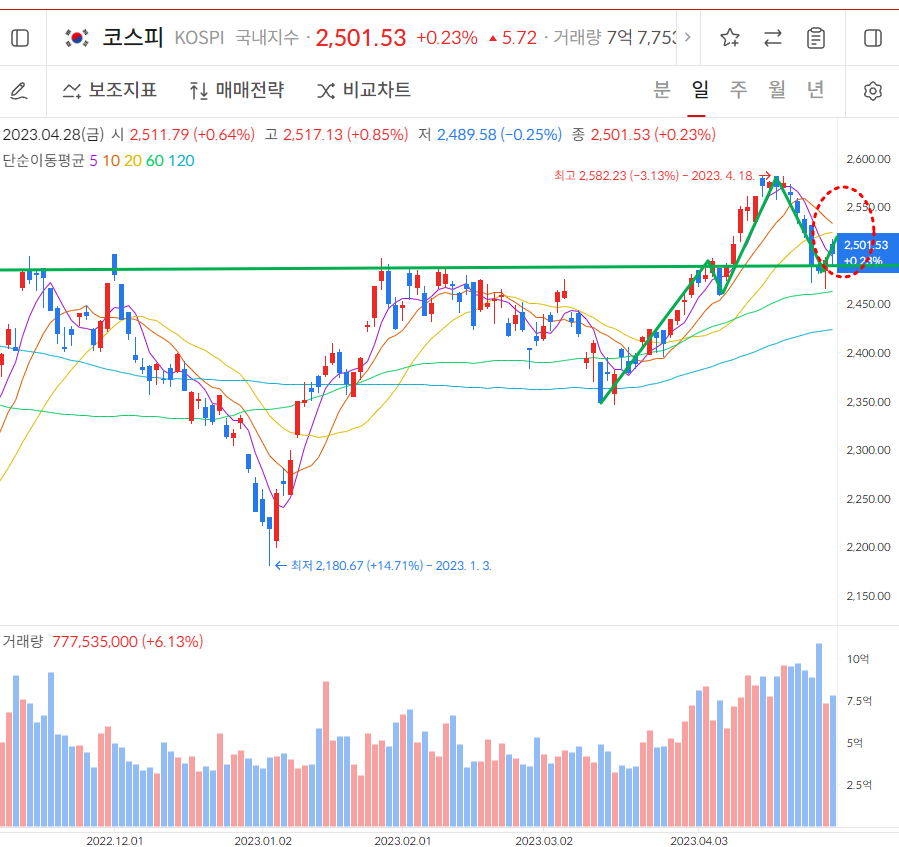899x847 pixels.
Task: Click the 2023.02.01 date axis label
Action: pyautogui.click(x=402, y=841)
